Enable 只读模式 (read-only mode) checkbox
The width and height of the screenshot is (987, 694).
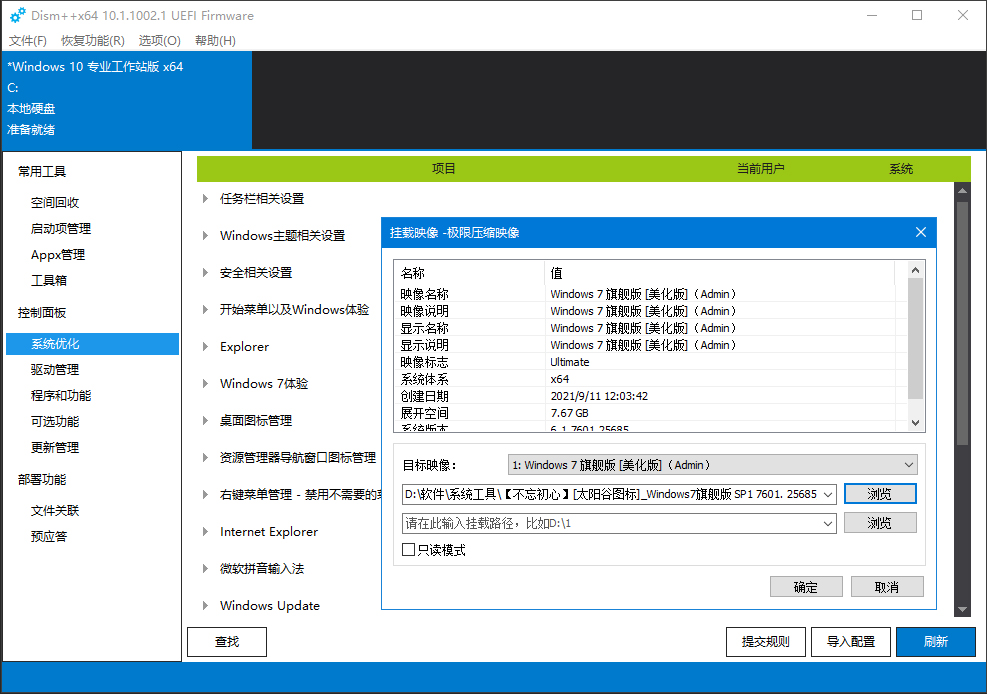[406, 549]
